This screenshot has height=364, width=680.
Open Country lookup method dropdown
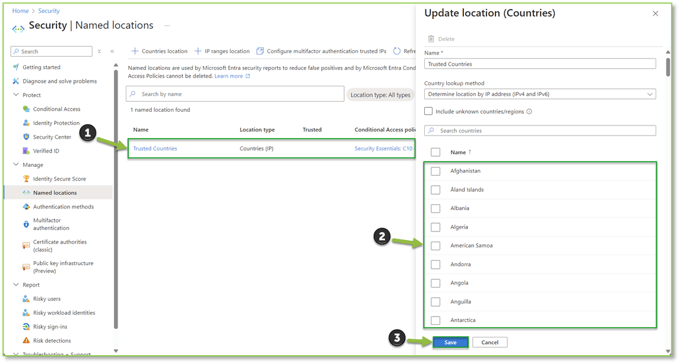(x=540, y=94)
